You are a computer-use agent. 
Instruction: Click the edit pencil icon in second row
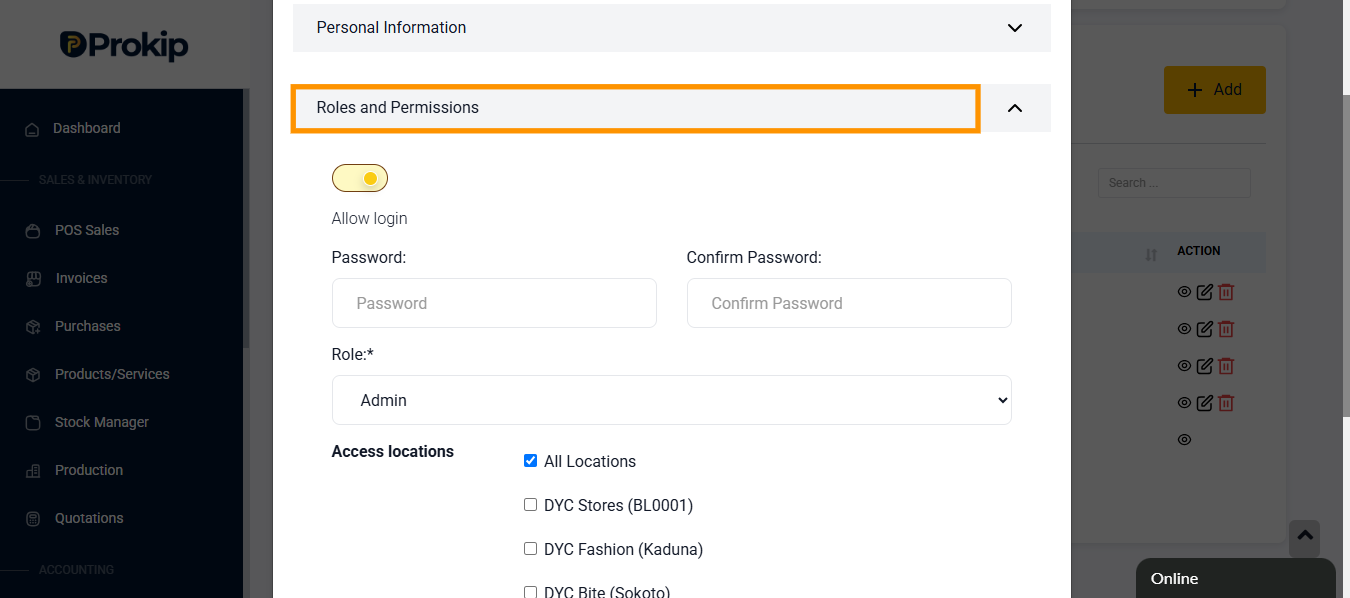pos(1205,328)
